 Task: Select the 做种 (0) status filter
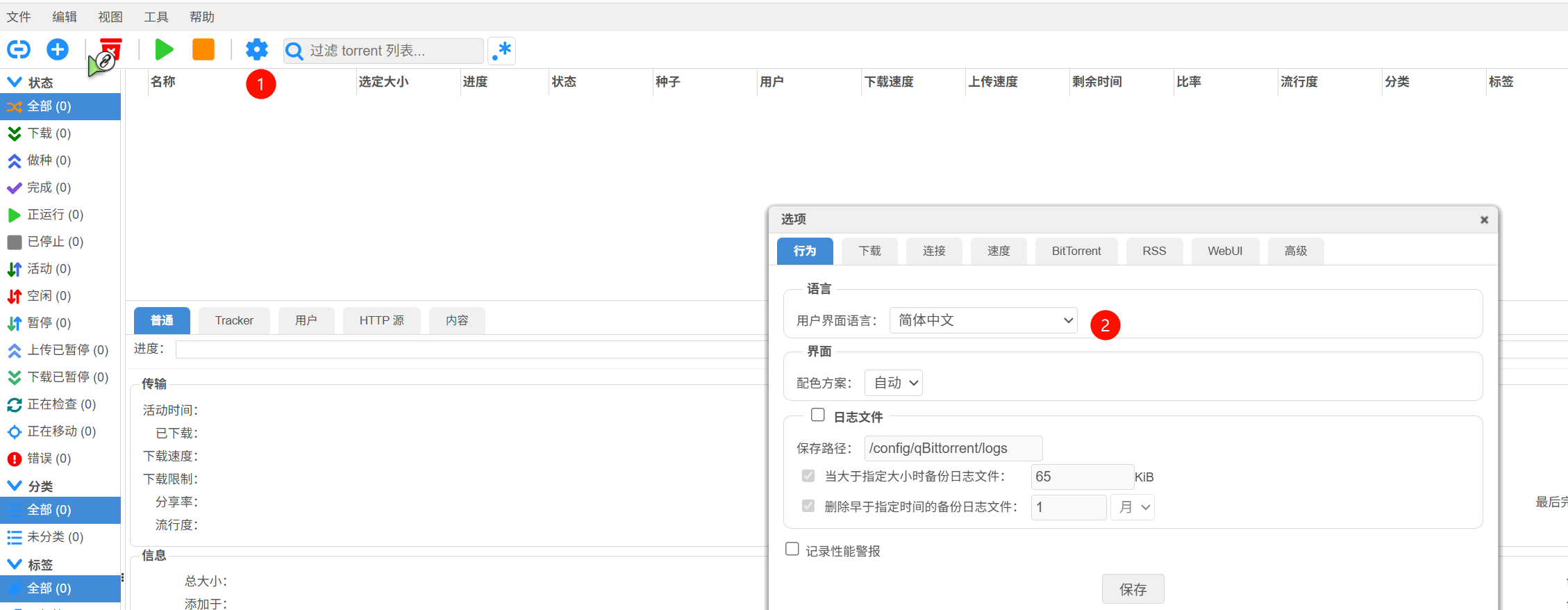pos(60,160)
